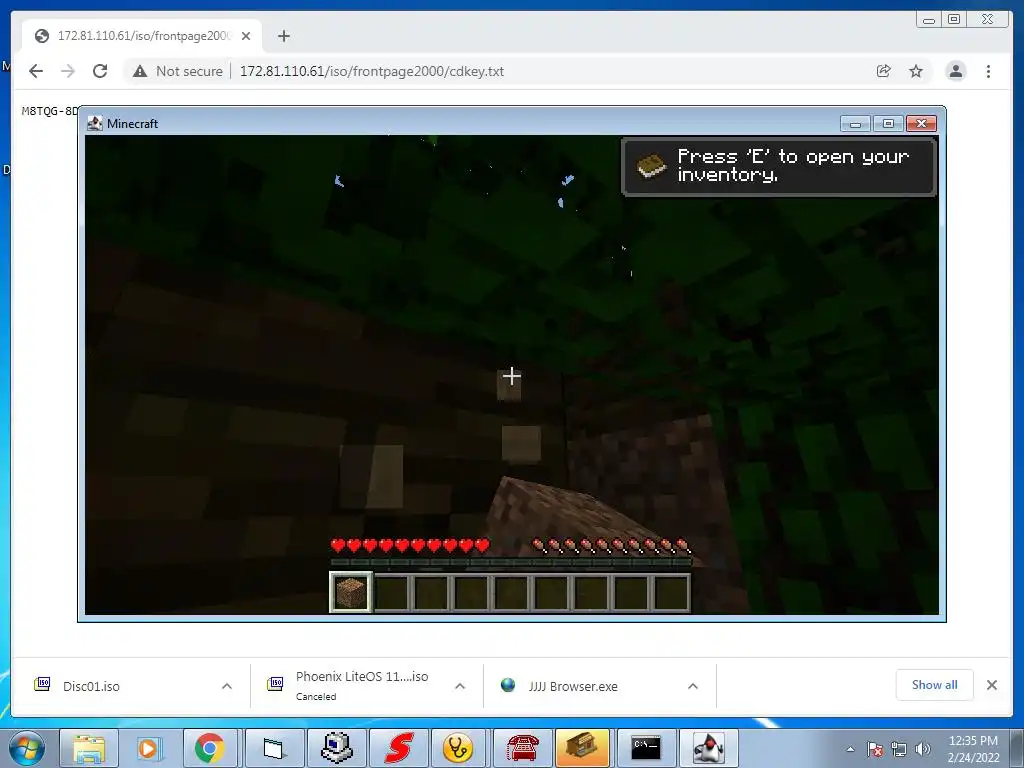The height and width of the screenshot is (768, 1024).
Task: Expand options for the Phoenix LiteOS download
Action: [460, 686]
